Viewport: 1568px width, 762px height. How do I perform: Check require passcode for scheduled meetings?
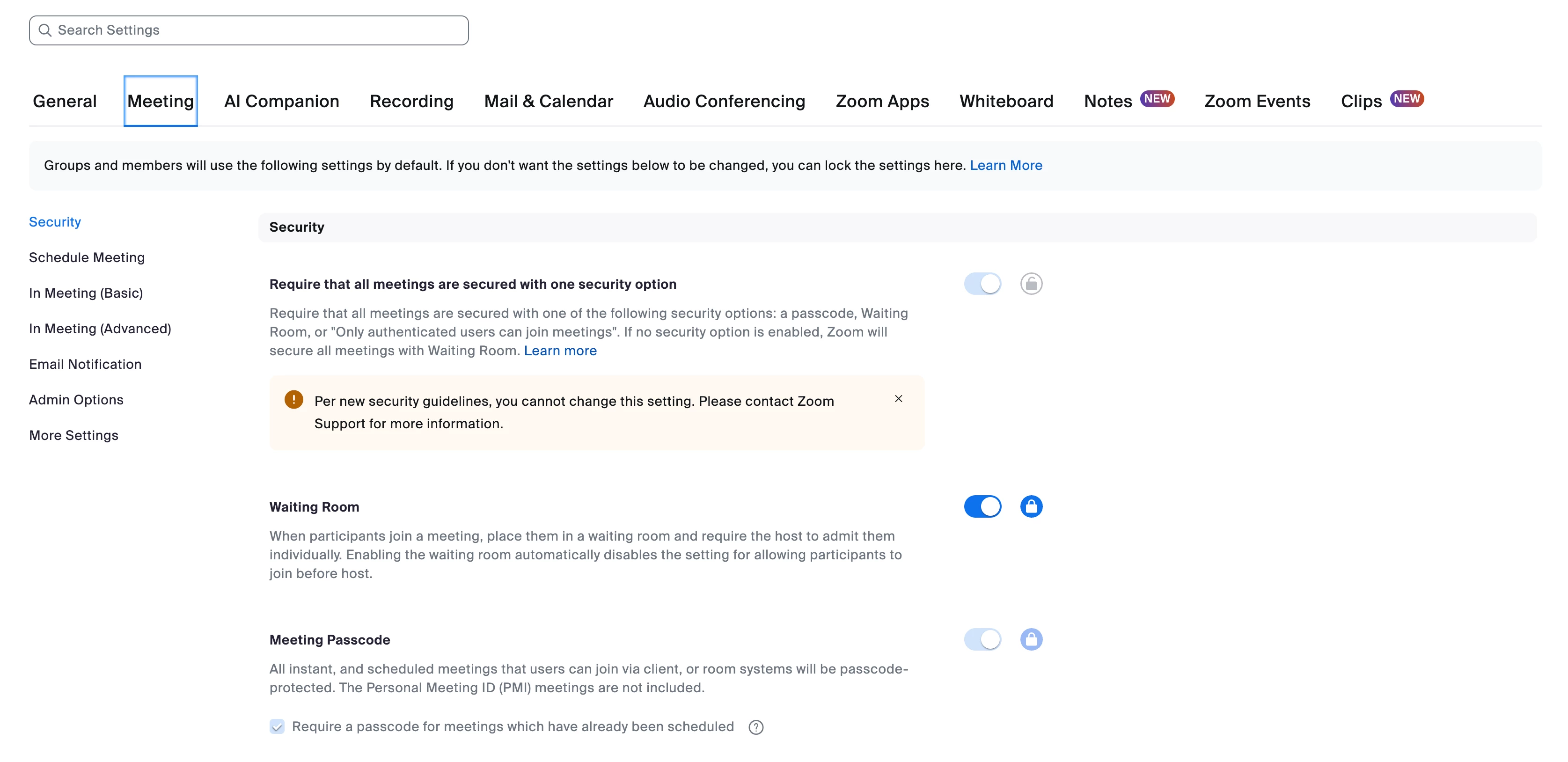click(x=277, y=727)
